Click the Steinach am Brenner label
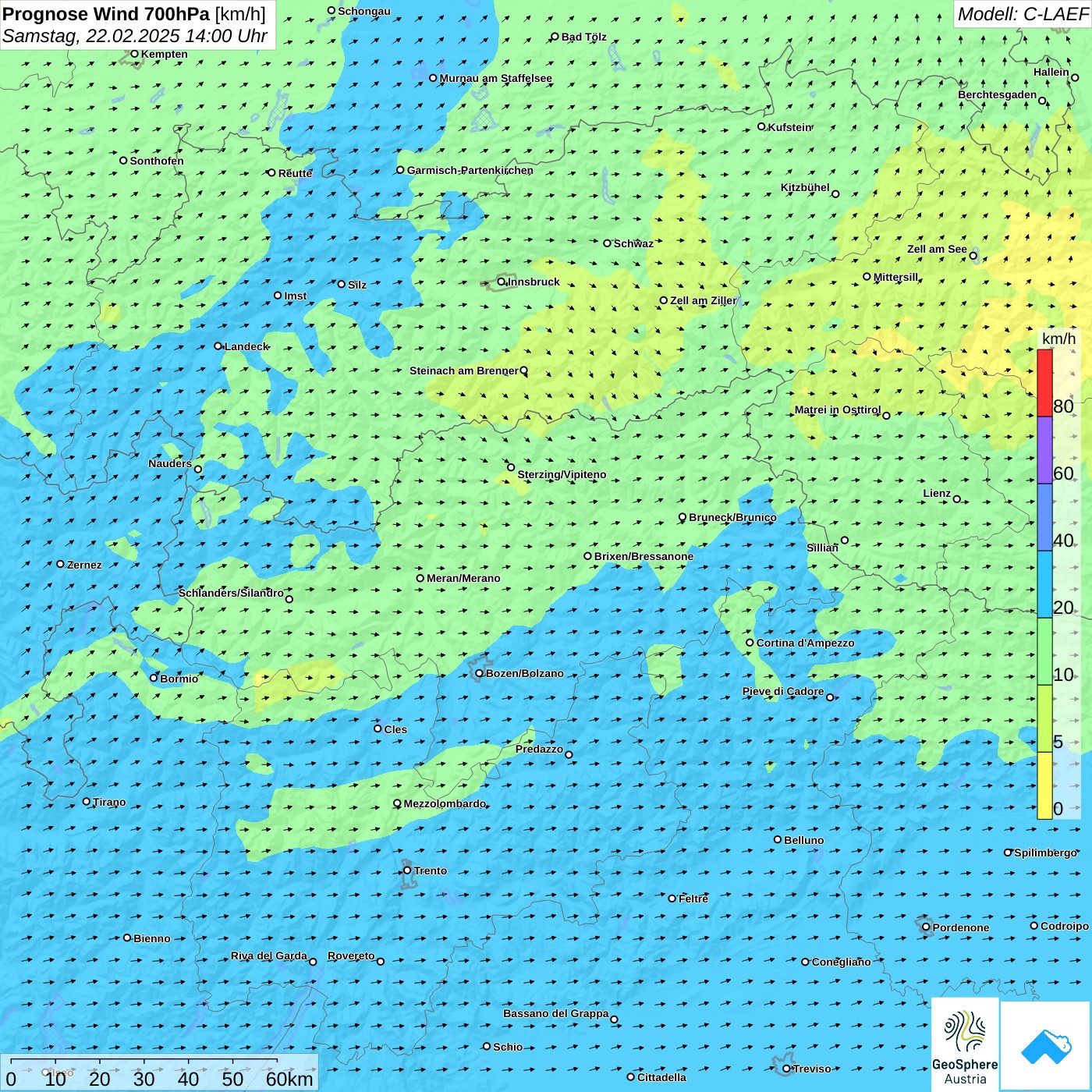This screenshot has height=1092, width=1092. click(x=464, y=370)
